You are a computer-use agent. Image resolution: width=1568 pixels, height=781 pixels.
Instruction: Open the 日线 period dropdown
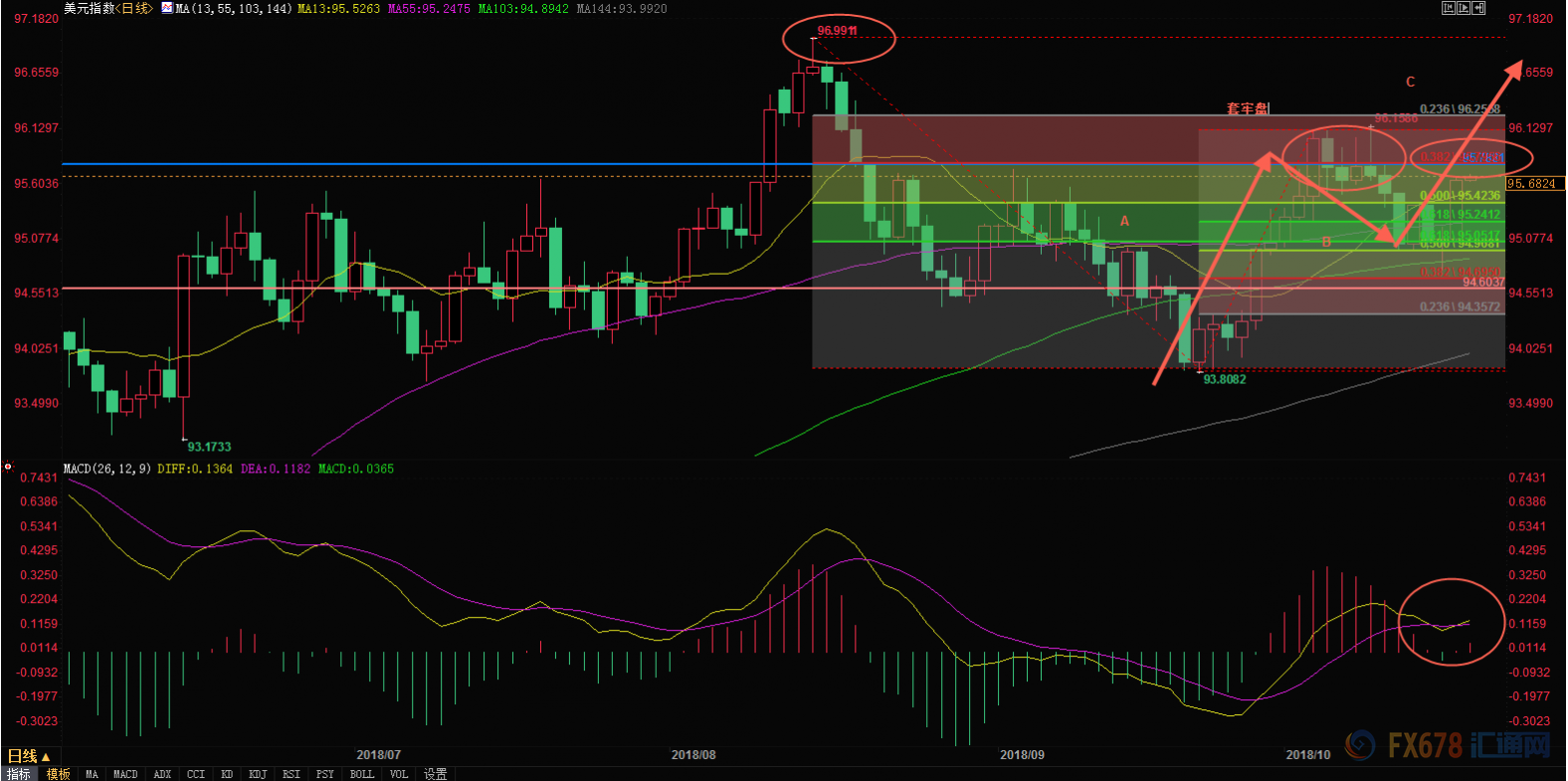29,756
